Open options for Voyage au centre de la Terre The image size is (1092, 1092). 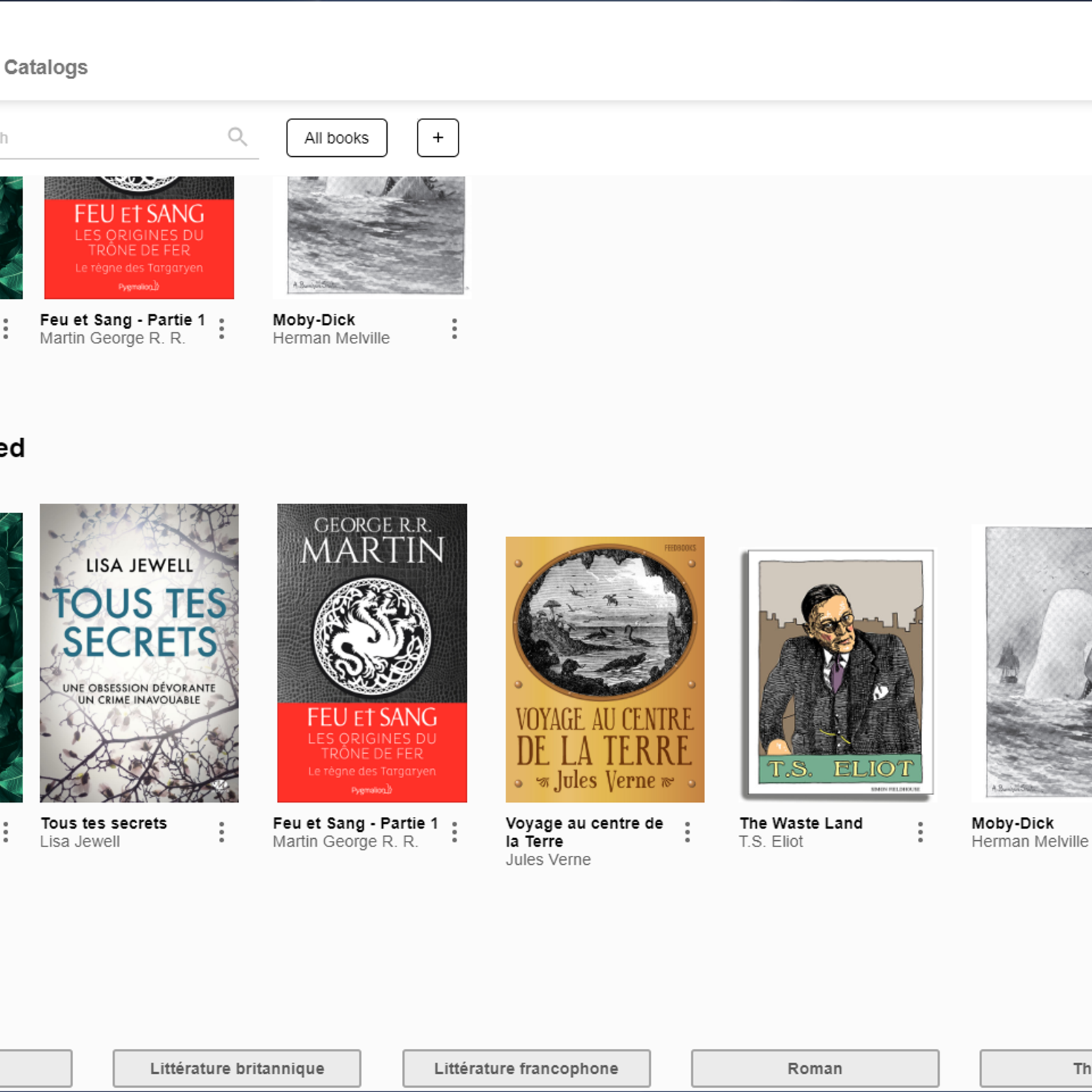(687, 832)
